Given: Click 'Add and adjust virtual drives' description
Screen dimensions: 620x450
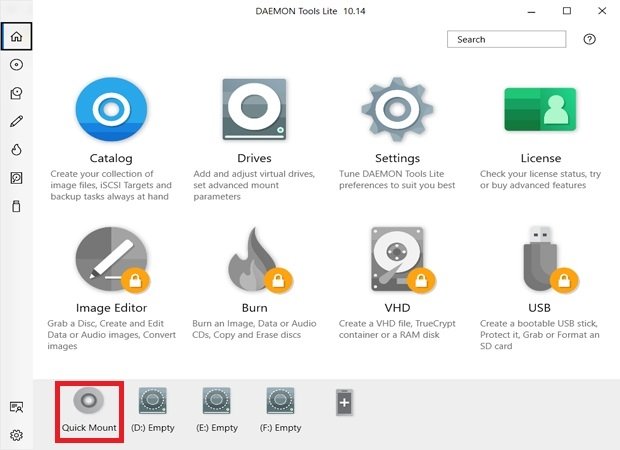Looking at the screenshot, I should (x=254, y=185).
